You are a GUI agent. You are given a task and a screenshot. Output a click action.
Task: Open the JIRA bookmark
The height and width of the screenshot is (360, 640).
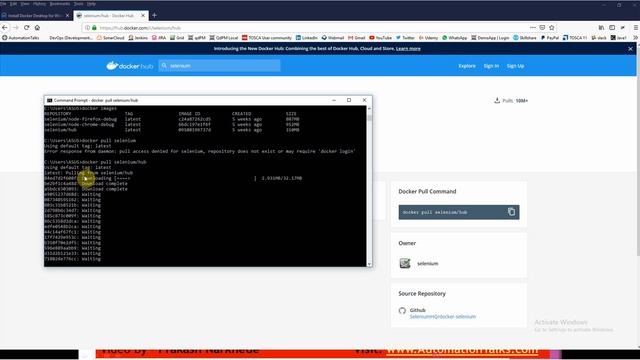(x=159, y=38)
